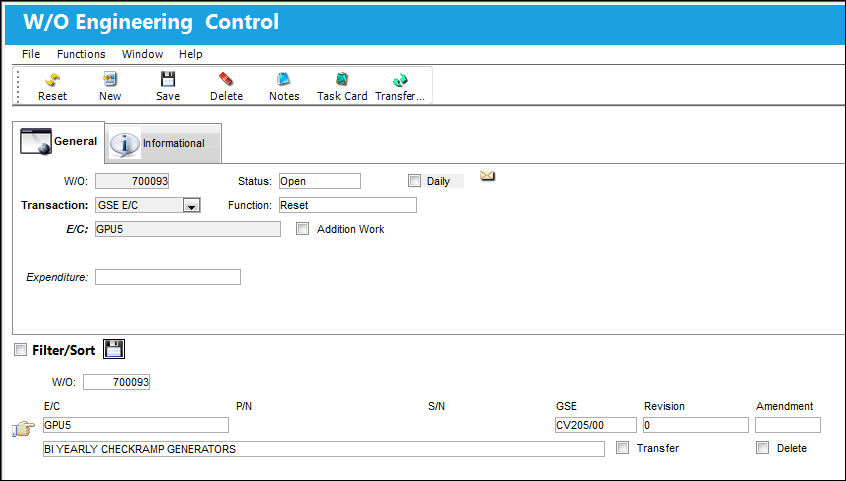Open the File menu
Screen dimensions: 846x481
(31, 54)
